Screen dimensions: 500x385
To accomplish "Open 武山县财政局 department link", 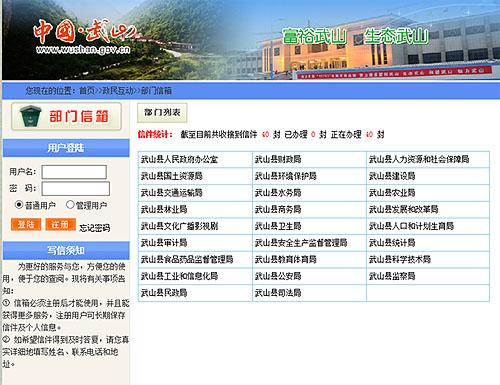I will (x=278, y=159).
